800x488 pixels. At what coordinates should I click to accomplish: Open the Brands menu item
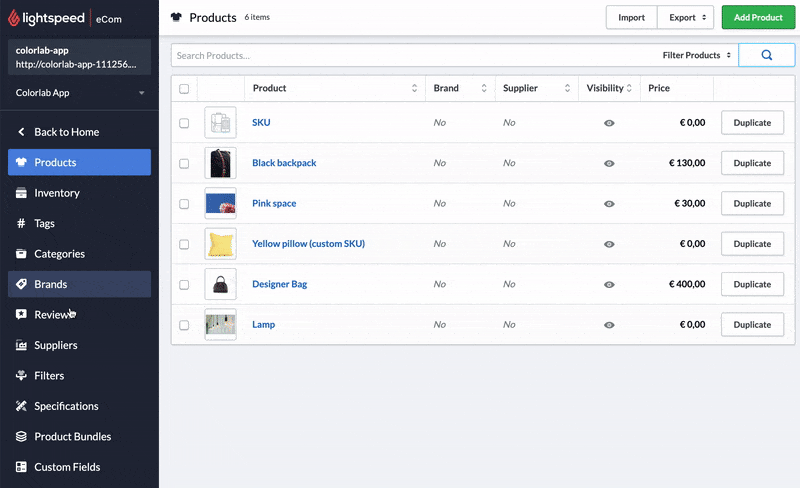click(x=80, y=284)
